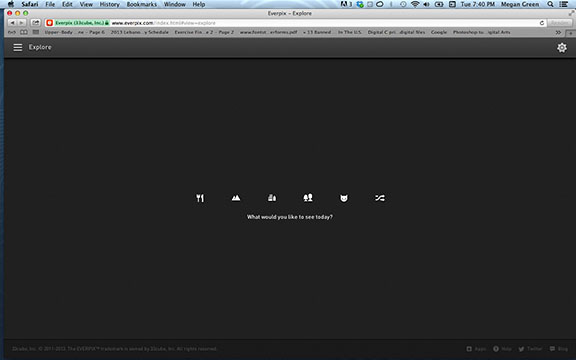The height and width of the screenshot is (360, 576).
Task: Open the 2013 Lebanon Schedule bookmark
Action: 140,32
